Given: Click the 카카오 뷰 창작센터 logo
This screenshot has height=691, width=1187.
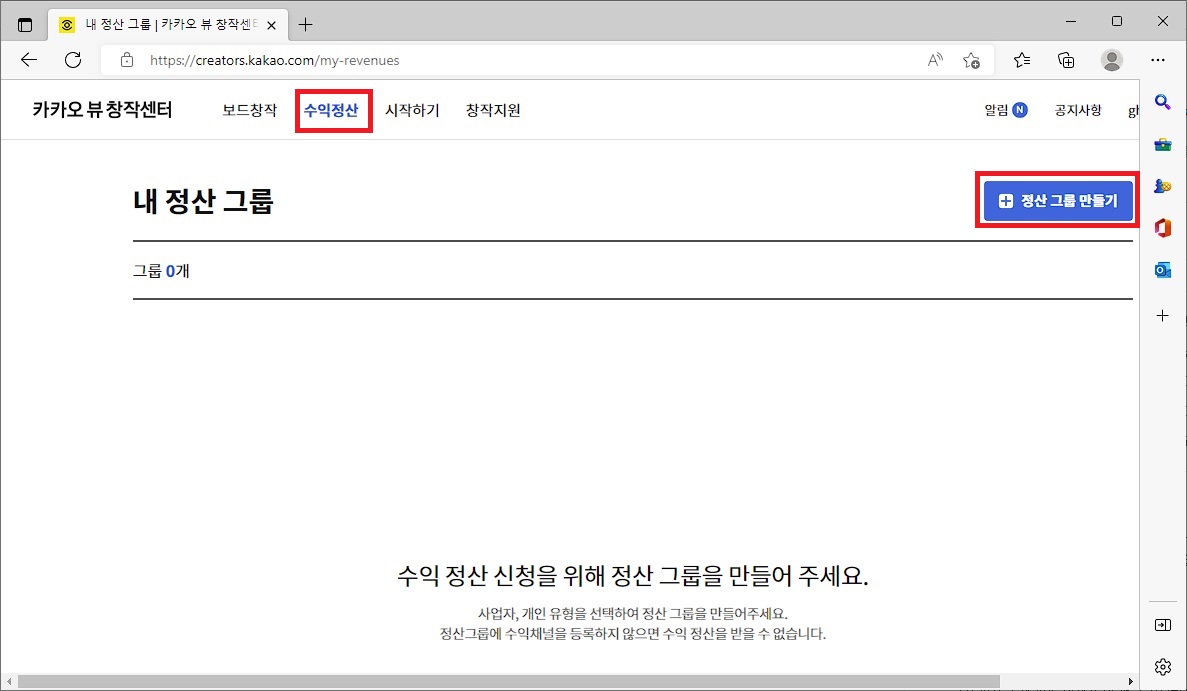Looking at the screenshot, I should [x=102, y=110].
